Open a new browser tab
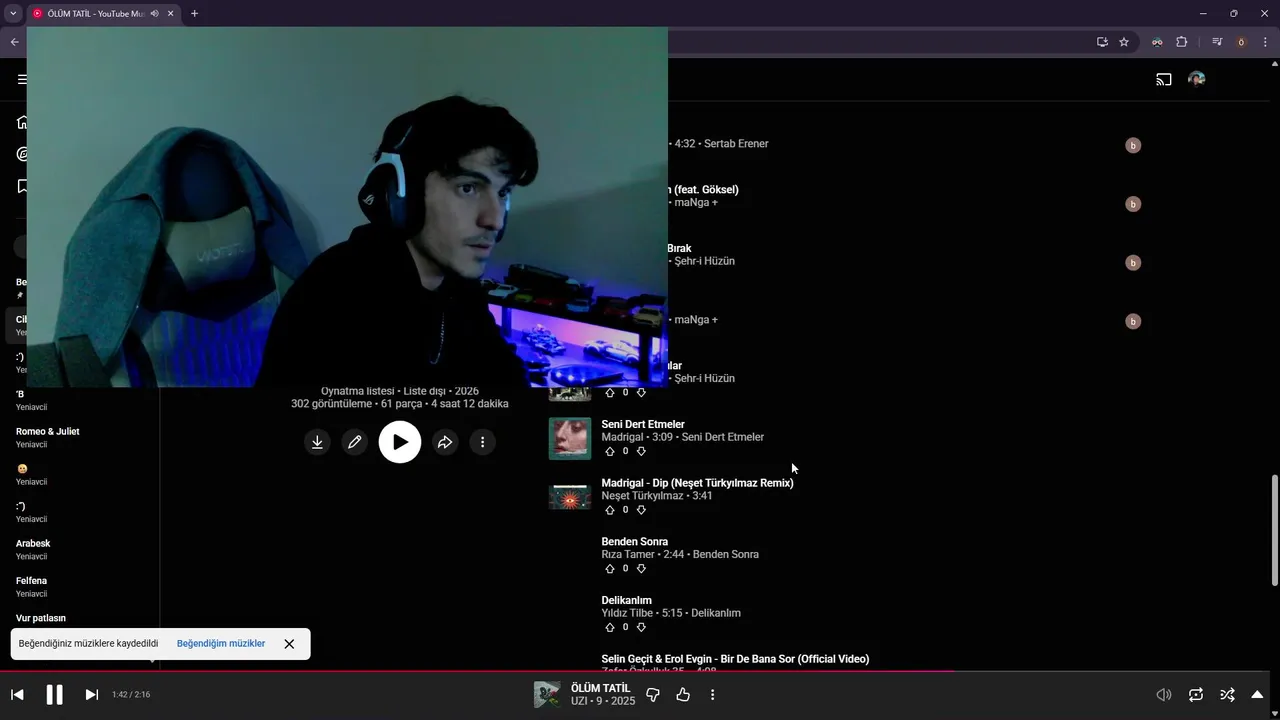Viewport: 1280px width, 720px height. click(x=194, y=13)
